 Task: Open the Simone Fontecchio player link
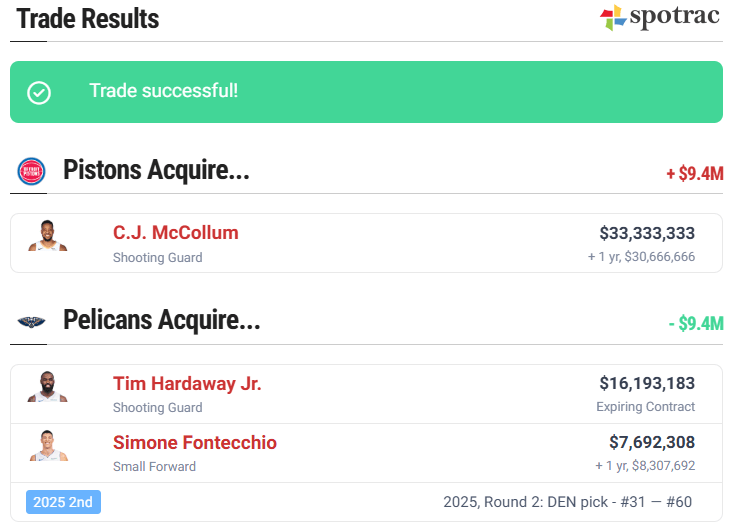195,442
